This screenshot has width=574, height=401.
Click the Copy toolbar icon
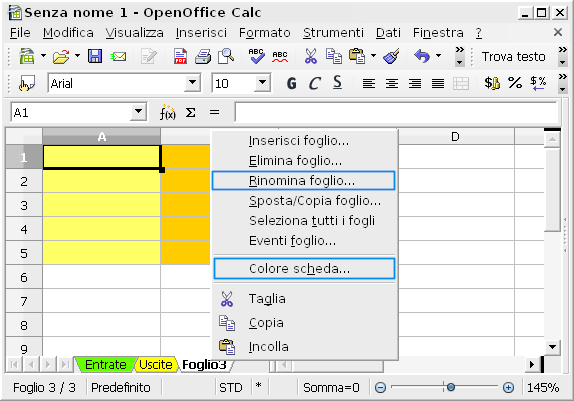(334, 56)
